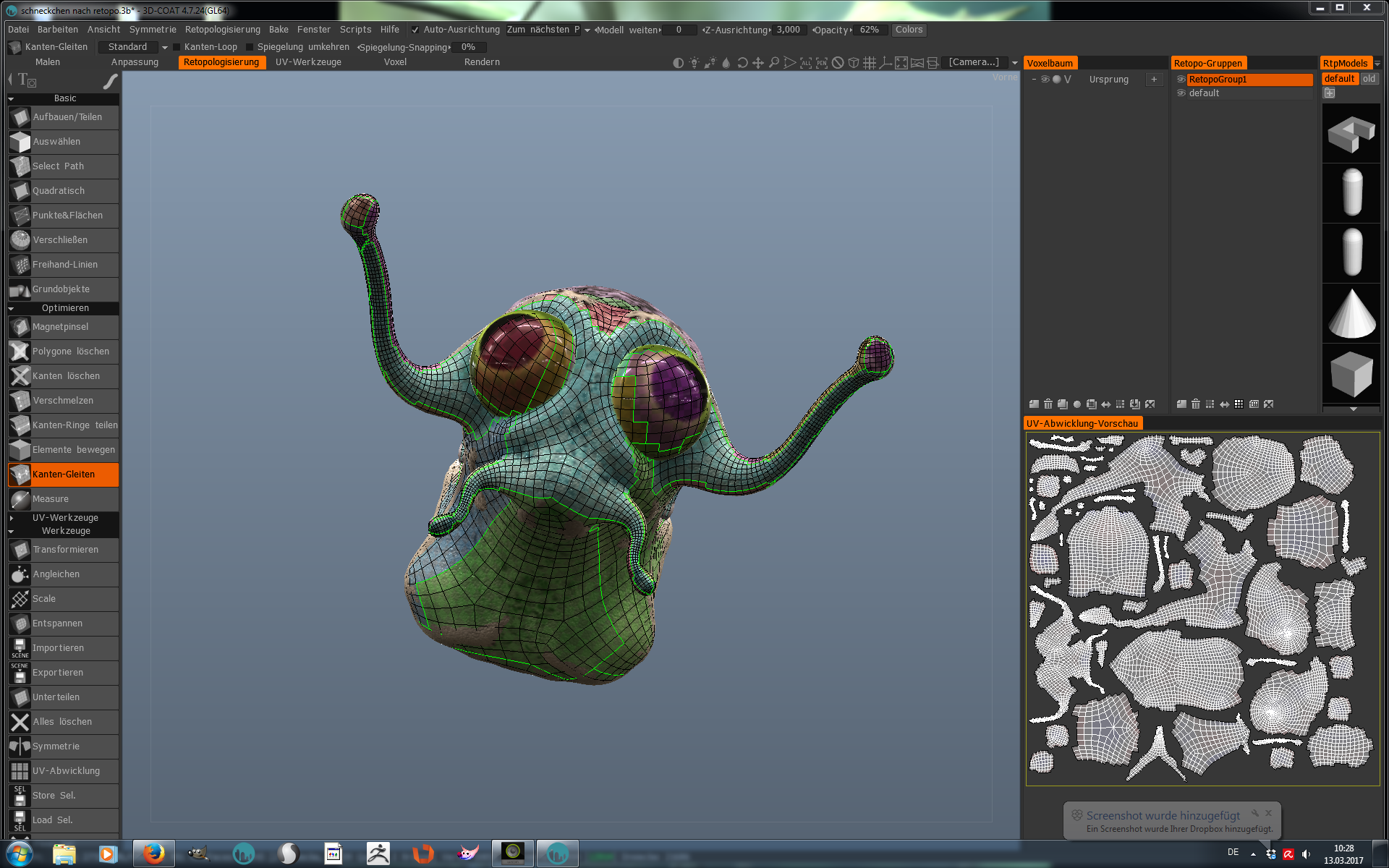Click the Alles löschen tool
The width and height of the screenshot is (1389, 868).
point(61,722)
